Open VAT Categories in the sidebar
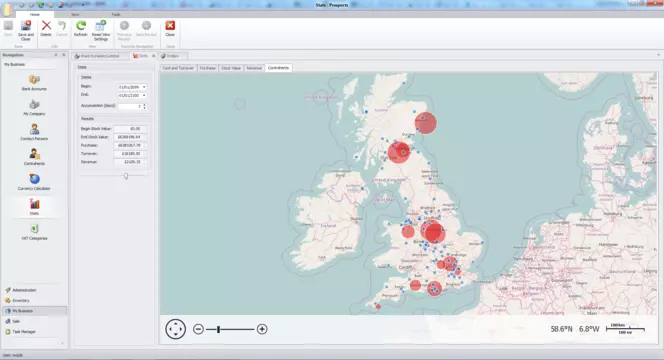The width and height of the screenshot is (664, 360). click(x=34, y=232)
